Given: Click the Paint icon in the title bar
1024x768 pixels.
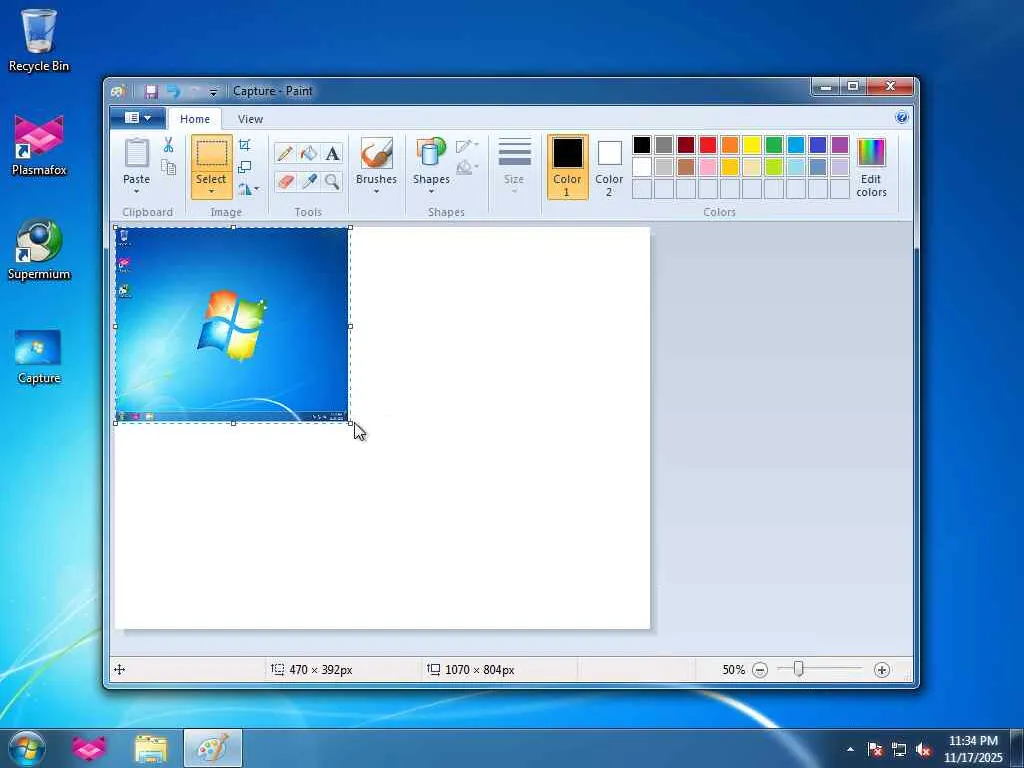Looking at the screenshot, I should (118, 91).
